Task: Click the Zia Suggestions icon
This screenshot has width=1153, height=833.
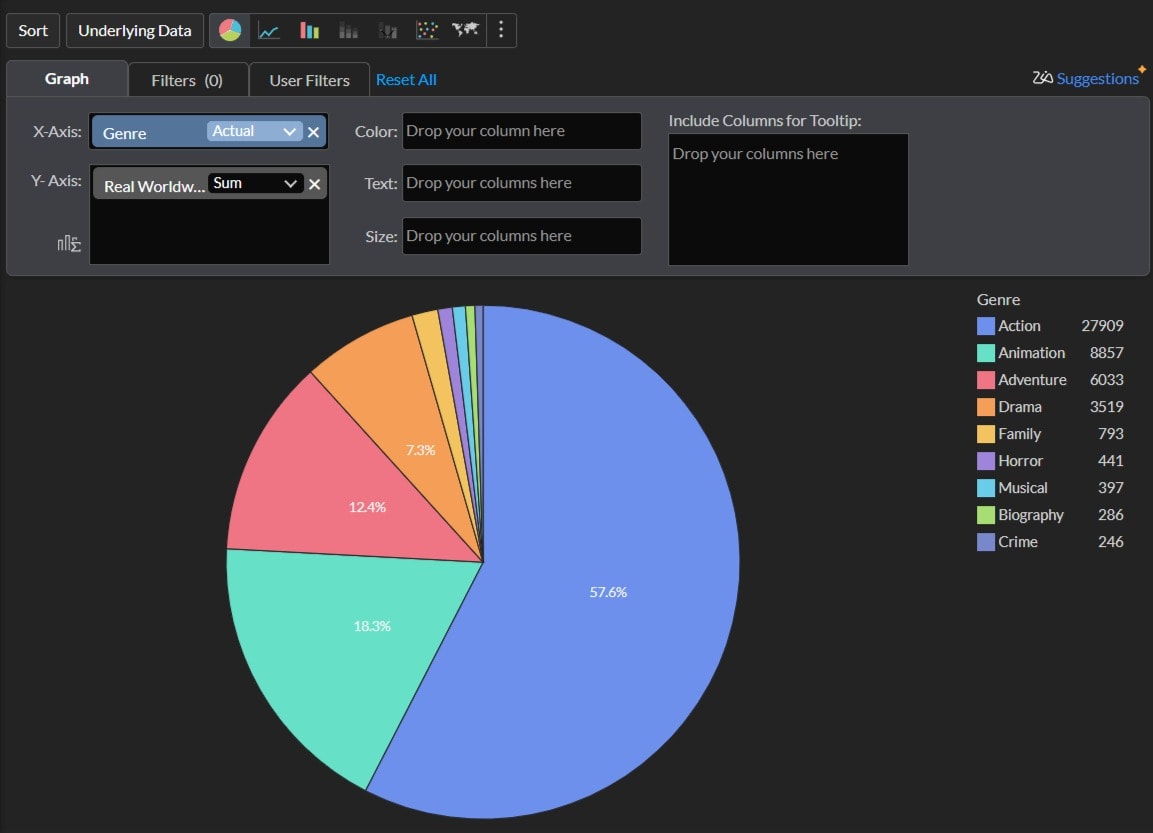Action: click(x=1042, y=78)
